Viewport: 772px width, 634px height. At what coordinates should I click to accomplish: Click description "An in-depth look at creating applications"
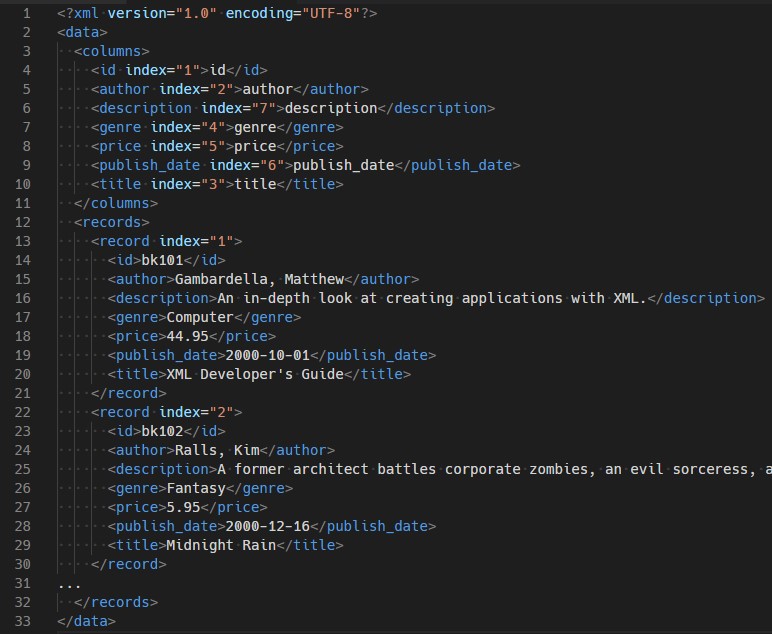tap(390, 298)
